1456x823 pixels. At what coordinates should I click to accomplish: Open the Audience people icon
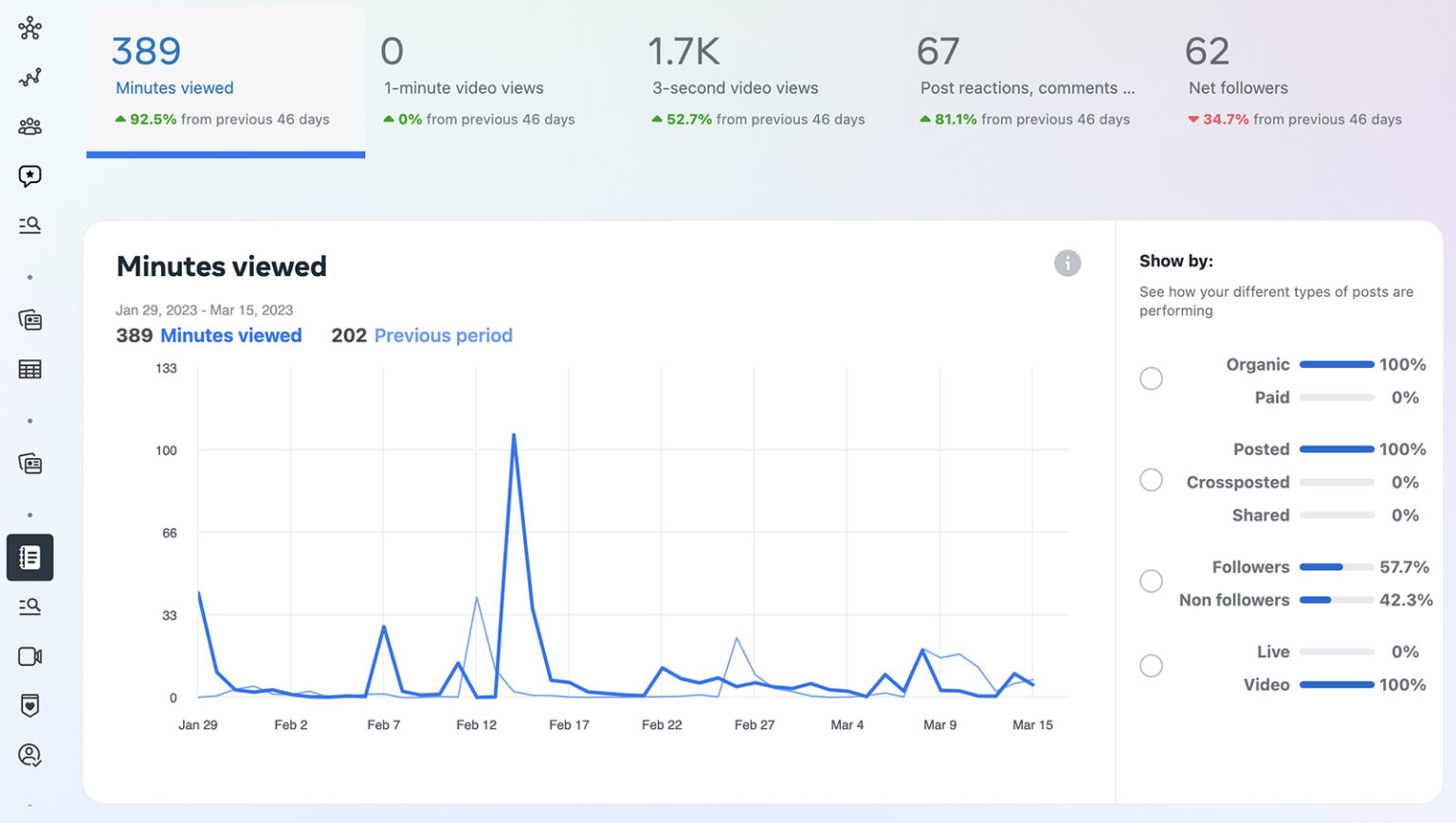coord(29,126)
